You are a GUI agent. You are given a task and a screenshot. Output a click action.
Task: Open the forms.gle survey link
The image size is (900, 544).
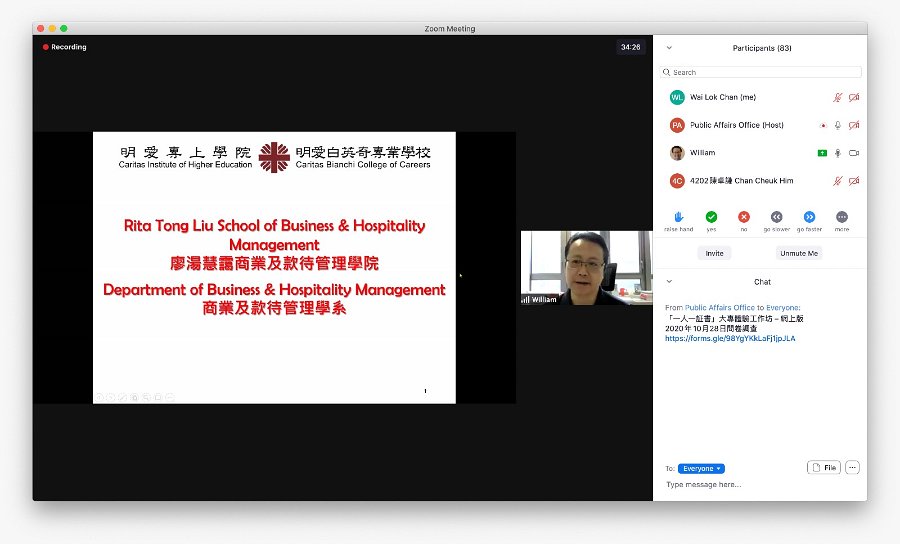coord(730,339)
